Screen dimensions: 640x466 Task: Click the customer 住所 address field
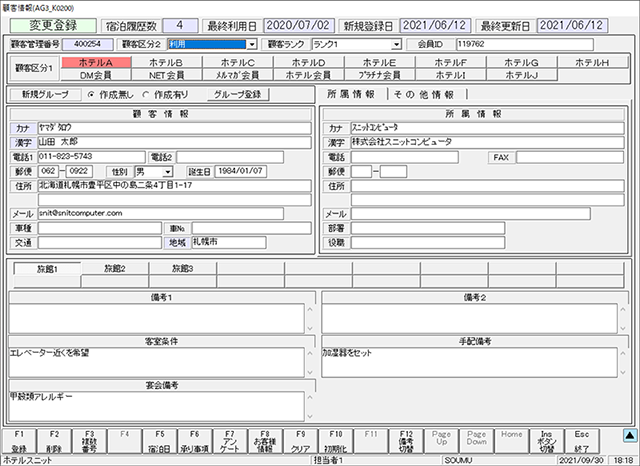tap(175, 186)
